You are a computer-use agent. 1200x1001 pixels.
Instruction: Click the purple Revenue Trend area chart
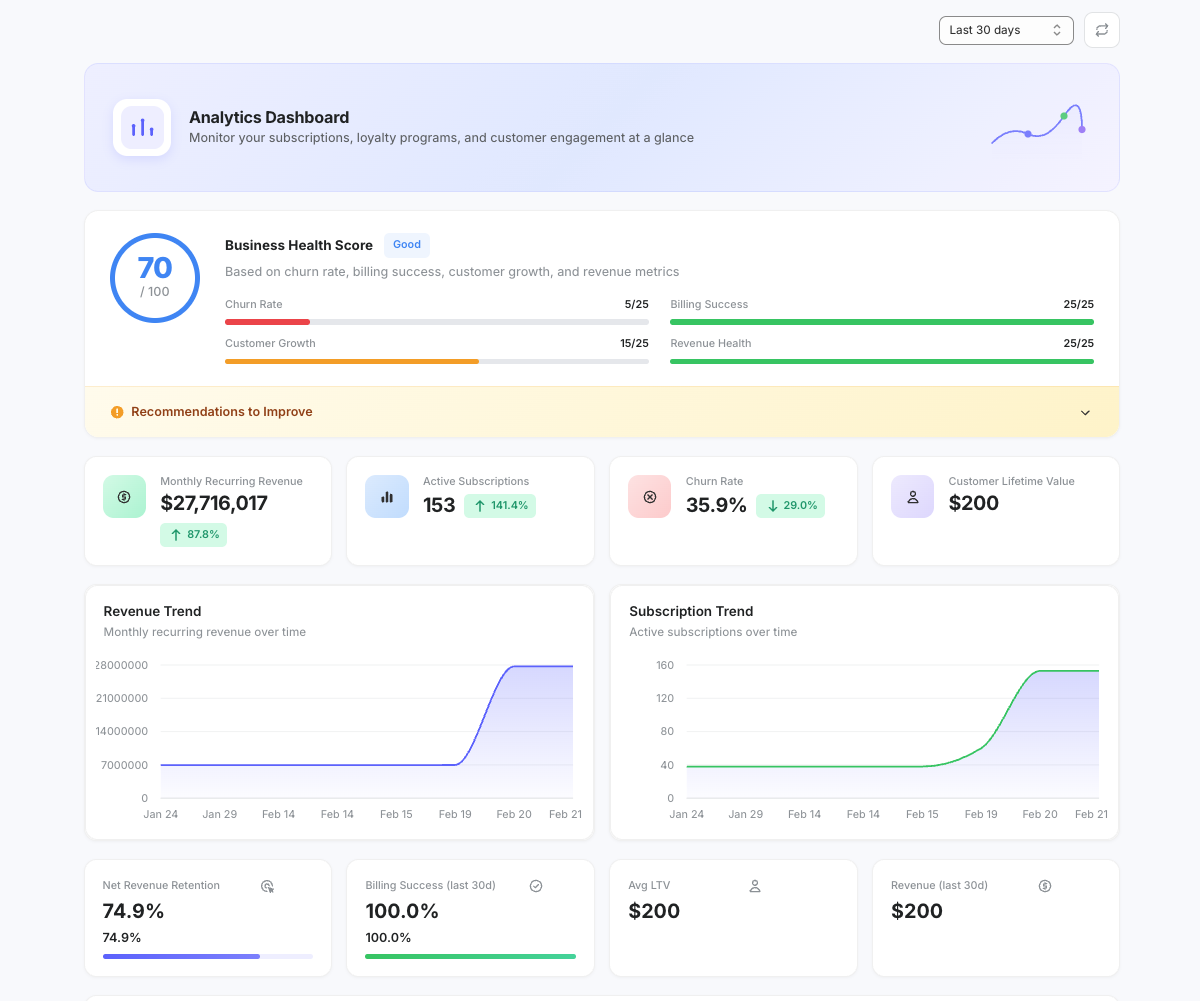pos(366,732)
